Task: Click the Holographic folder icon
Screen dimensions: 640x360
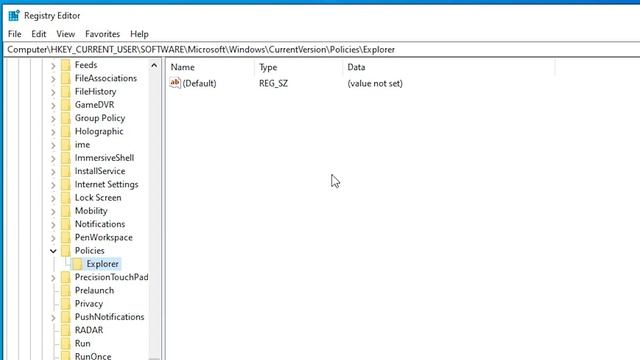Action: [x=66, y=131]
